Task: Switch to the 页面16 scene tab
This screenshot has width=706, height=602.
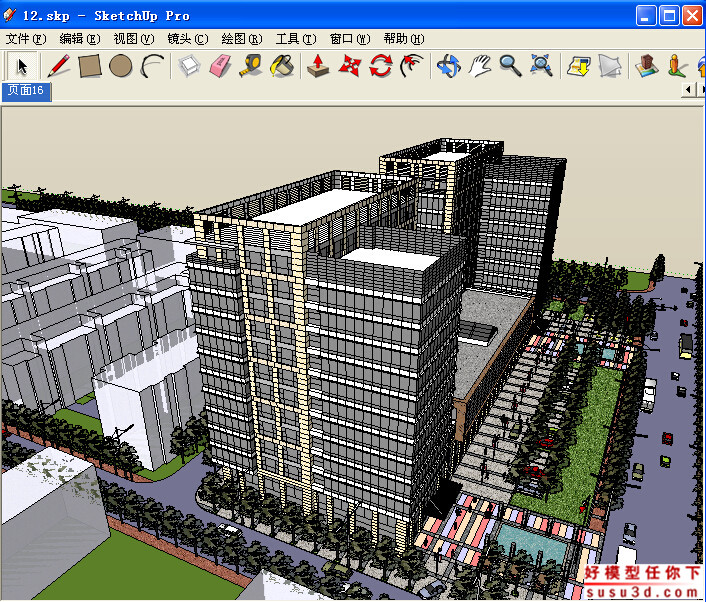Action: [x=27, y=91]
